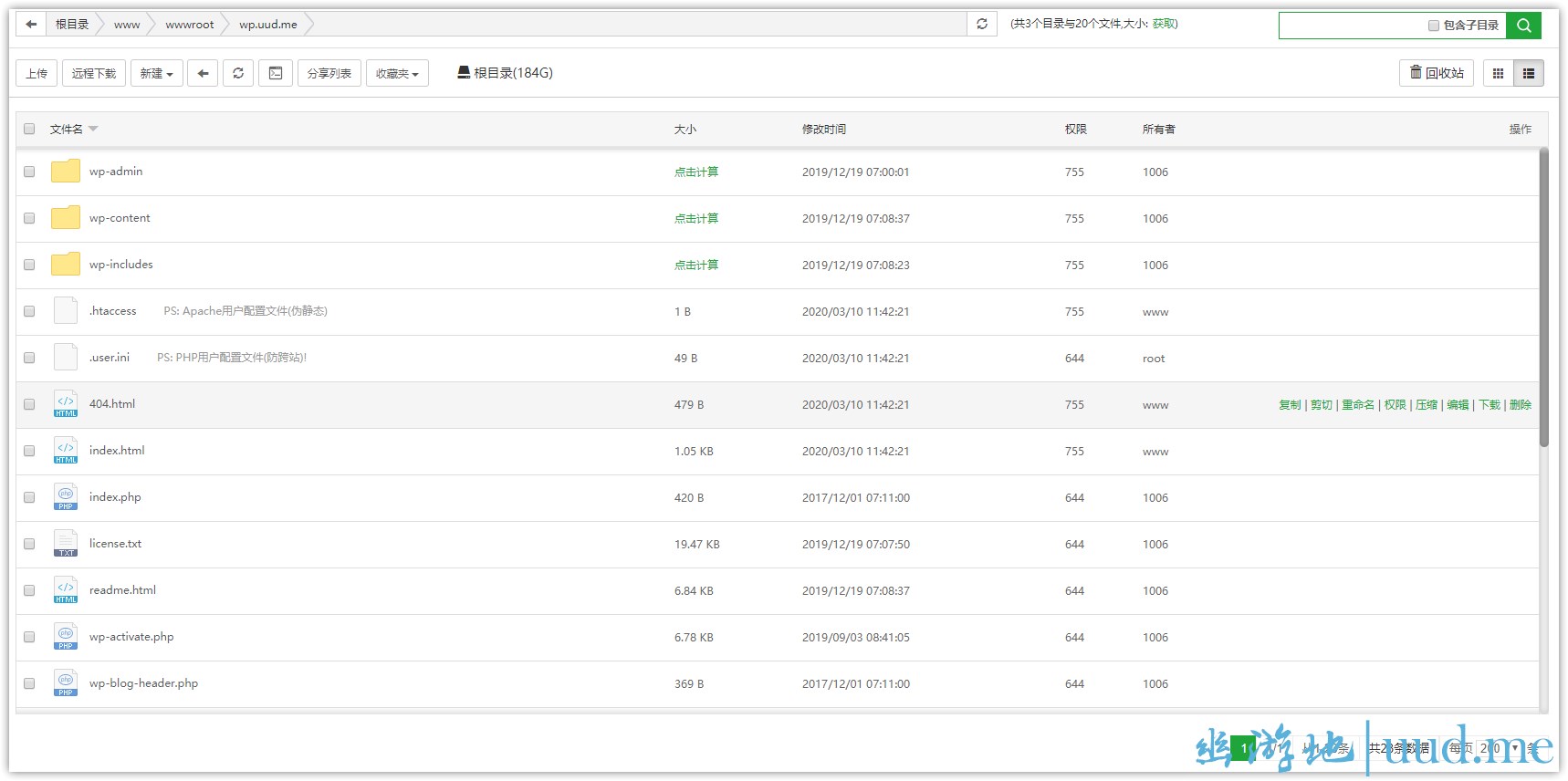The image size is (1568, 781).
Task: Check the box for index.php
Action: point(29,497)
